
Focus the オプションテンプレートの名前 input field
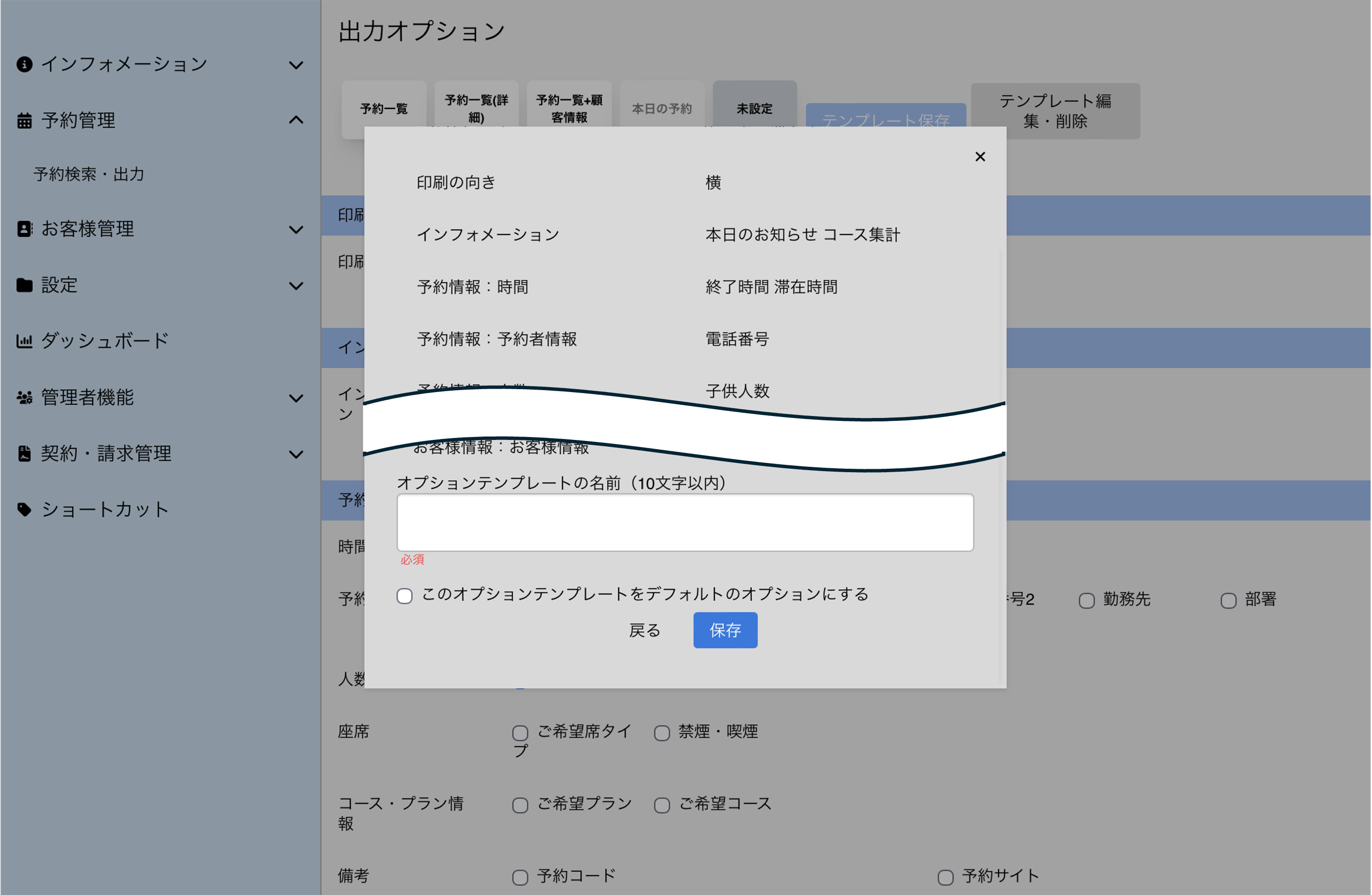tap(685, 522)
